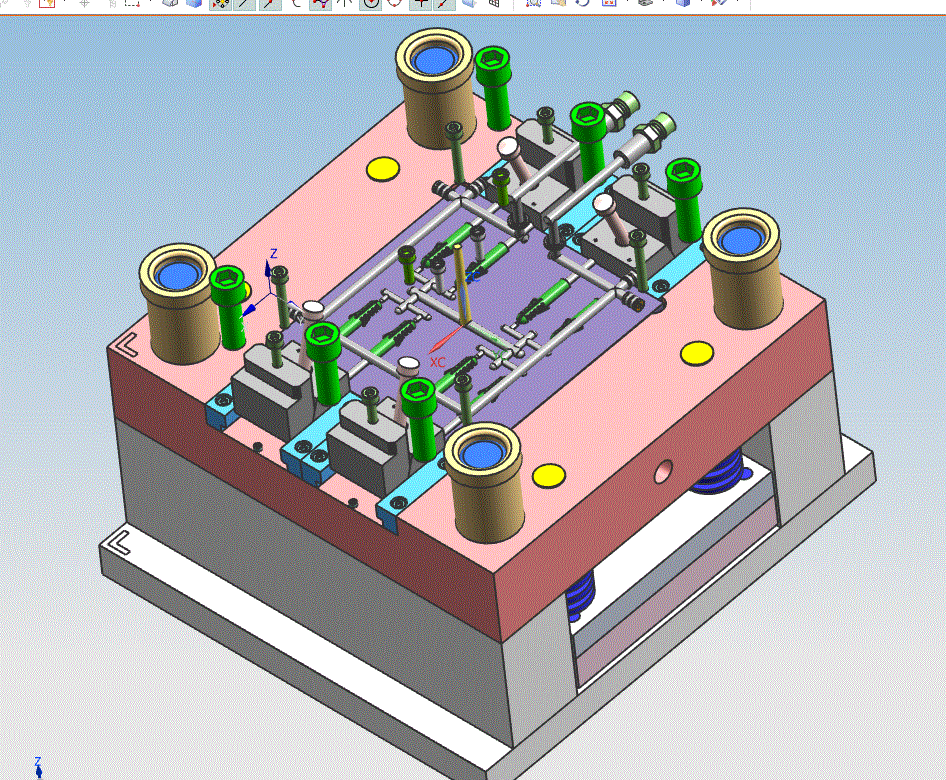This screenshot has height=780, width=946.
Task: Select white angle pin head near XC label
Action: [408, 364]
